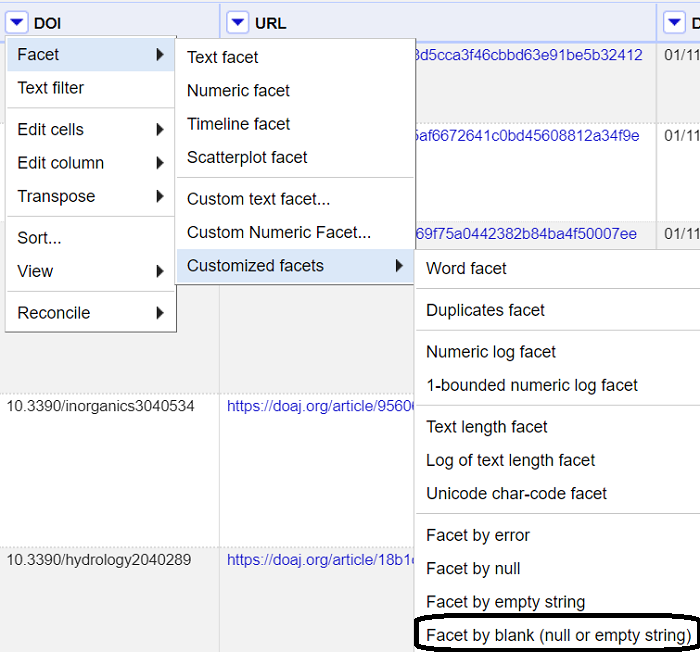The image size is (700, 652).
Task: Choose Facet by null option
Action: (x=473, y=568)
